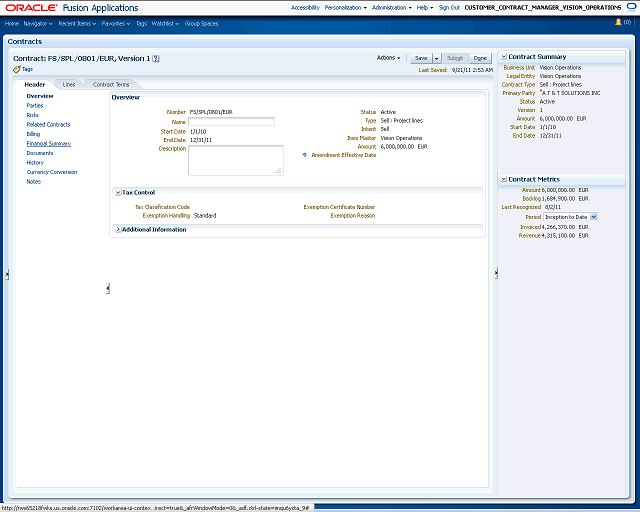The height and width of the screenshot is (512, 640).
Task: Open the Navigator menu
Action: click(x=38, y=24)
